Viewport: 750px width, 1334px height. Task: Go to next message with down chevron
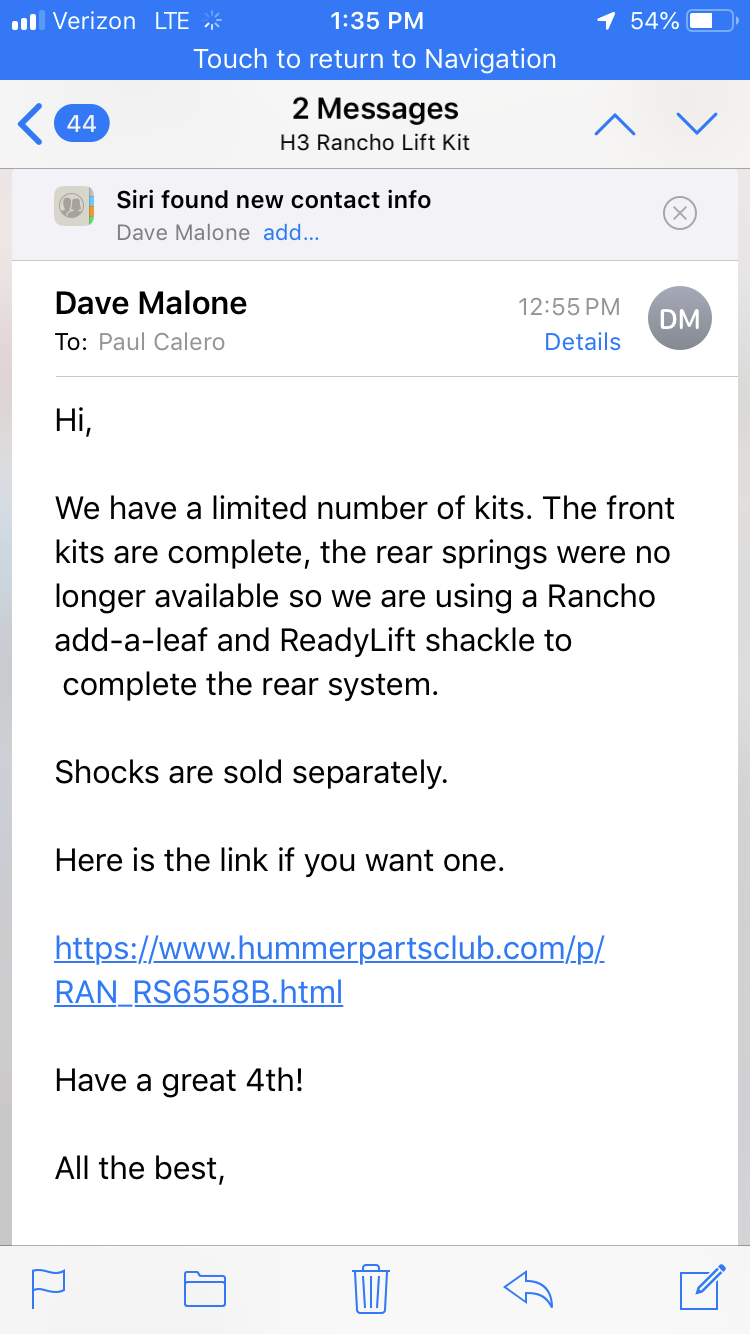(x=697, y=124)
